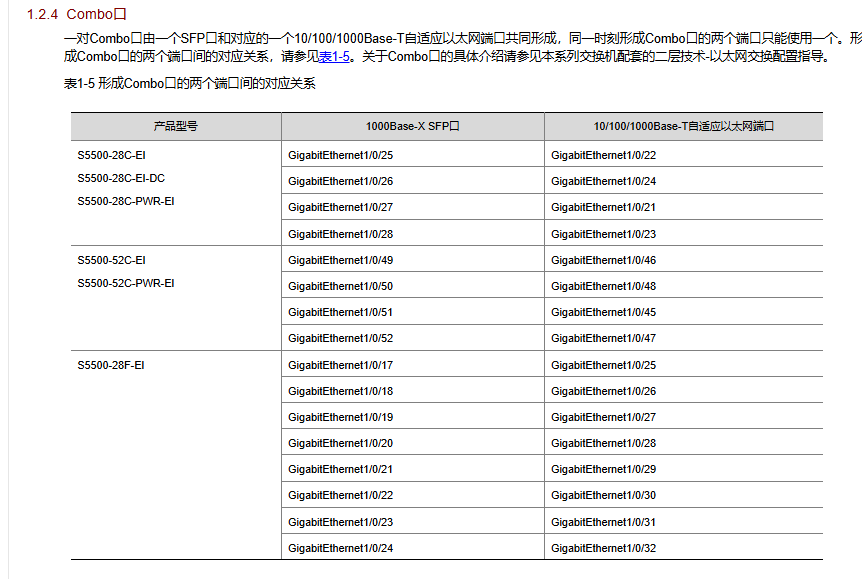
Task: Select the 产品型号 column header
Action: coord(175,127)
